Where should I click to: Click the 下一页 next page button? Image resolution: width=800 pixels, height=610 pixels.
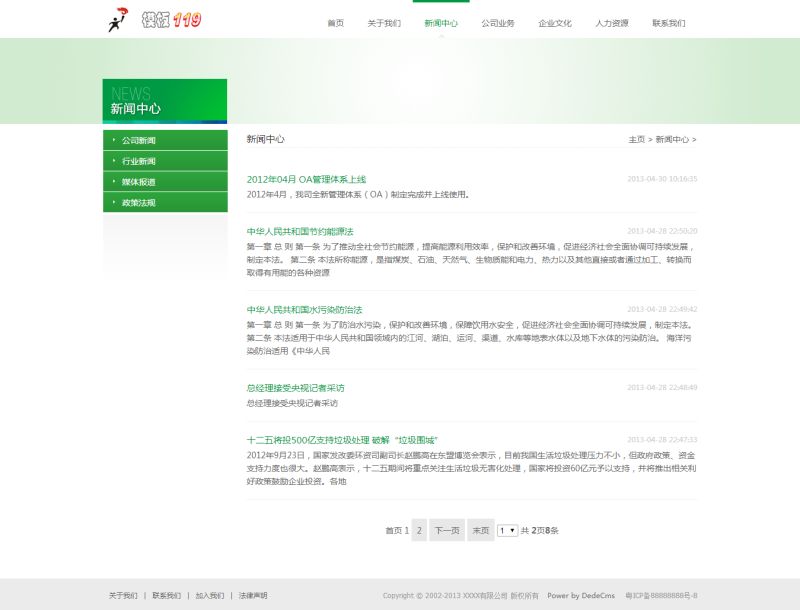tap(447, 530)
